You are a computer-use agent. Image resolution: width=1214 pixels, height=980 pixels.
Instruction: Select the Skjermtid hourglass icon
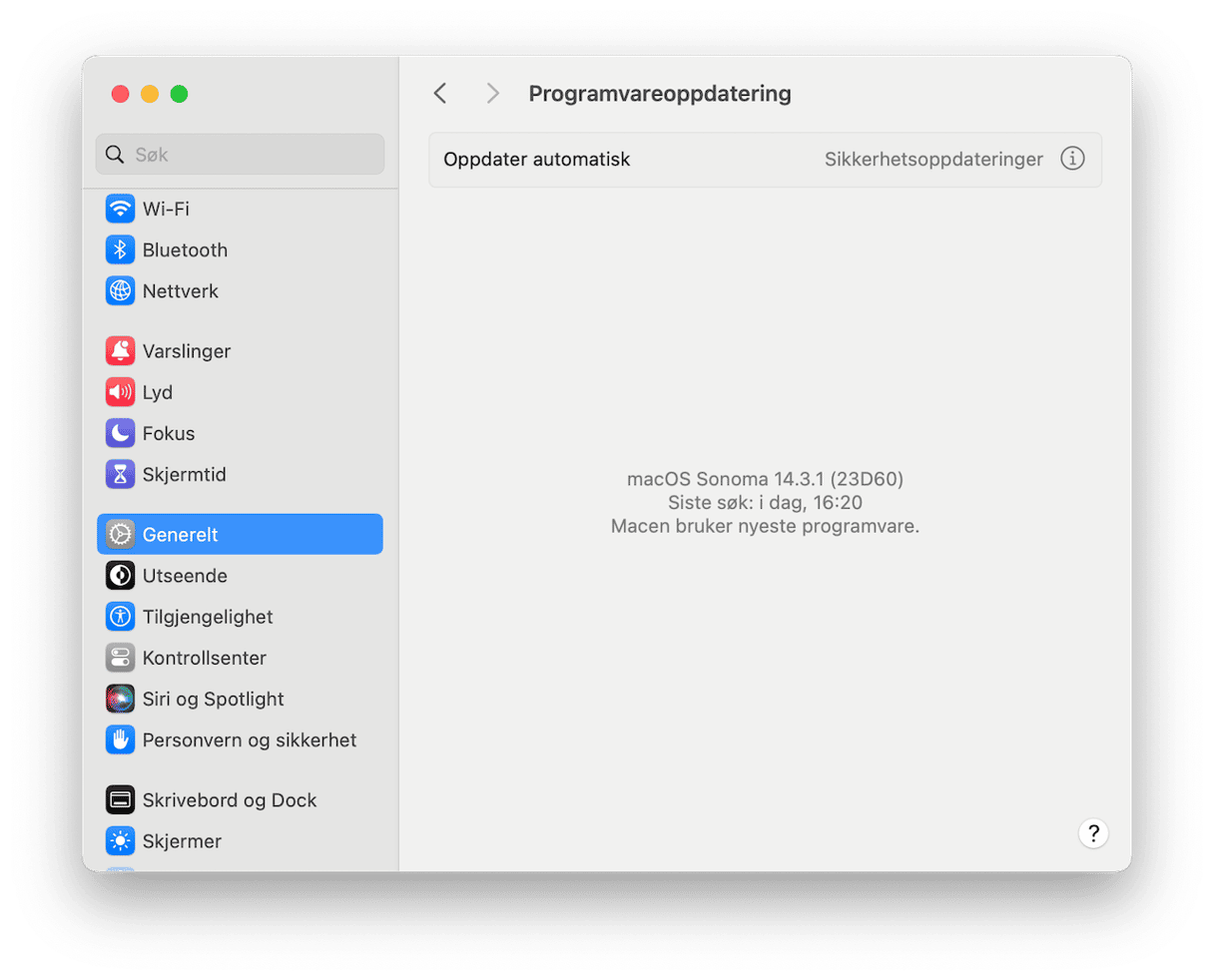(x=120, y=474)
